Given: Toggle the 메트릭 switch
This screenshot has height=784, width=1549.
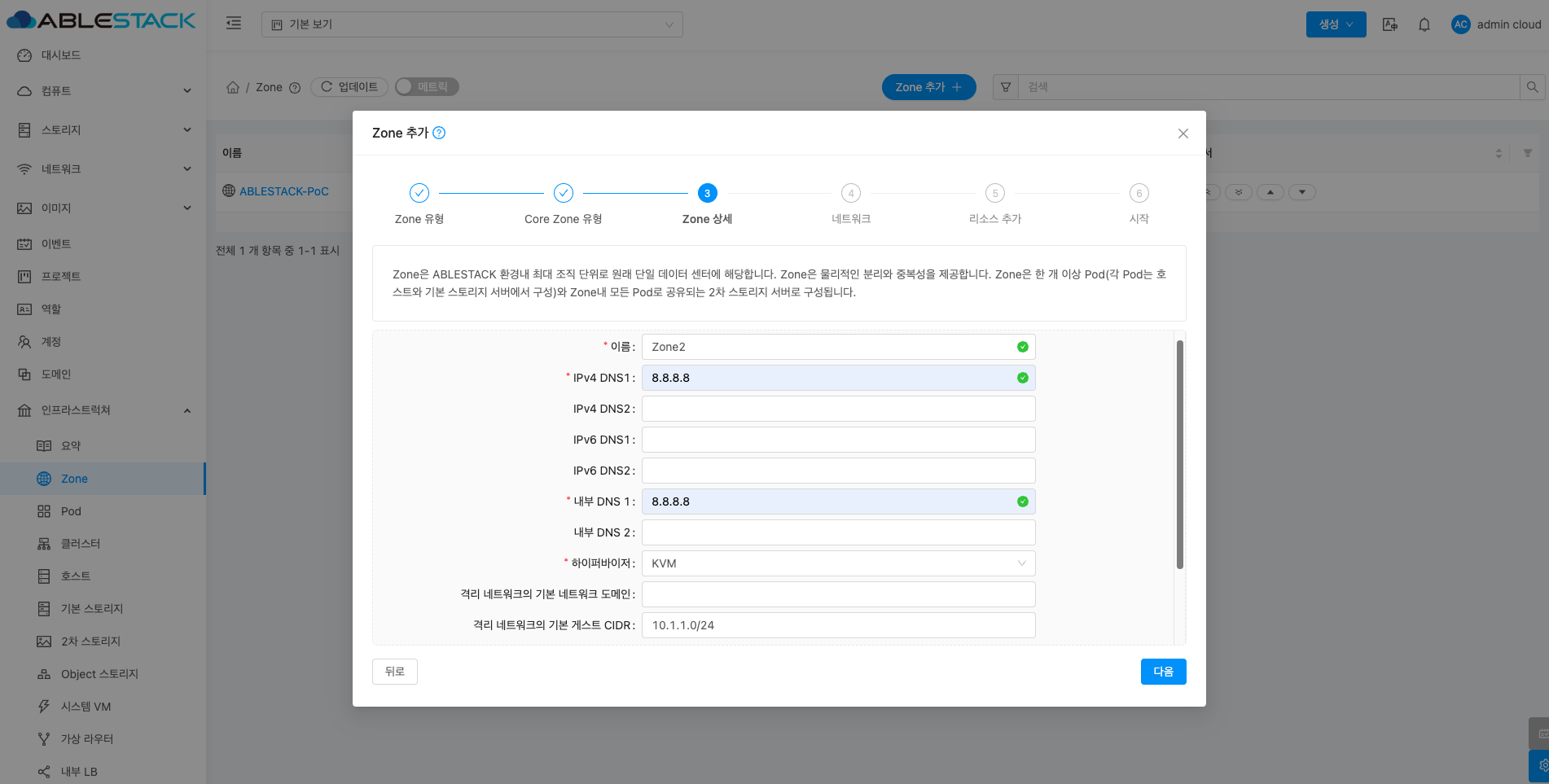Looking at the screenshot, I should [x=427, y=87].
